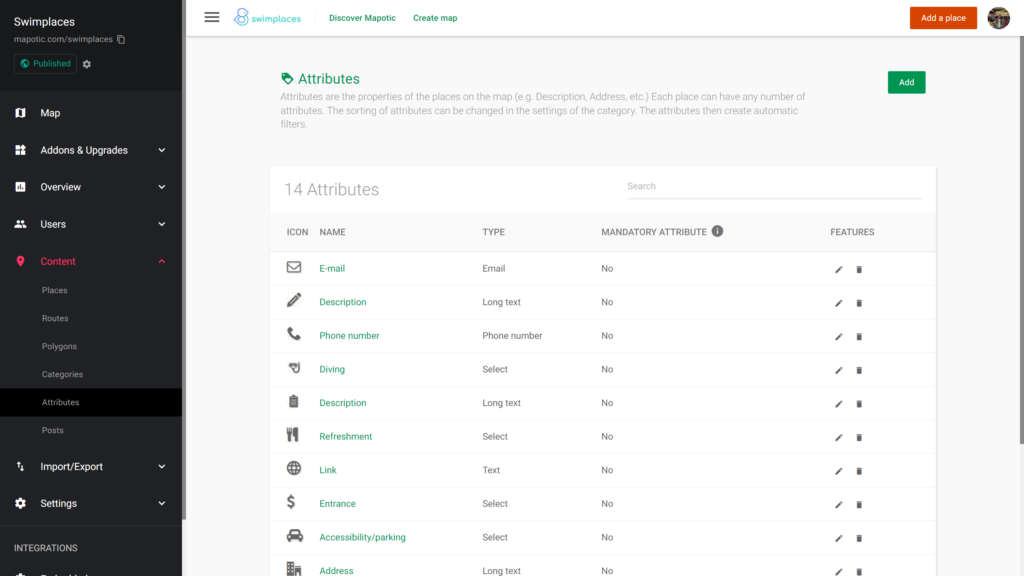Open the Phone number attribute link
Image resolution: width=1024 pixels, height=576 pixels.
click(x=349, y=336)
